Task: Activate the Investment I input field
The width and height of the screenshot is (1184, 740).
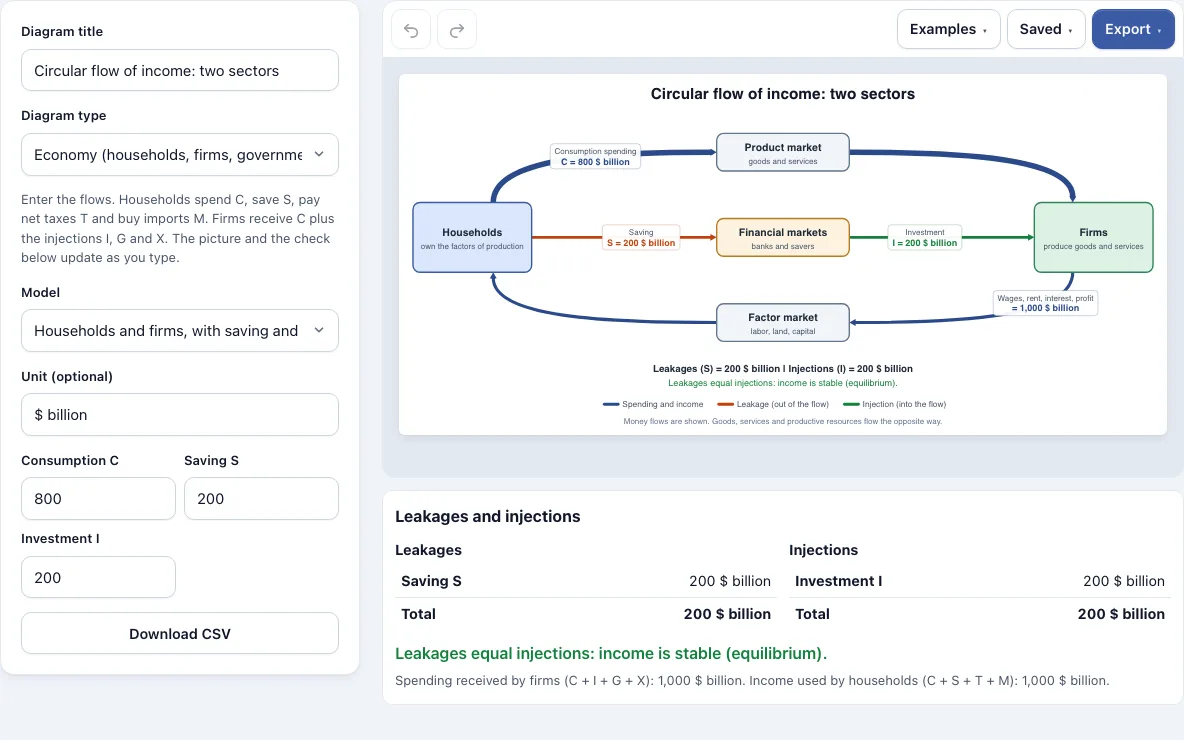Action: 98,578
